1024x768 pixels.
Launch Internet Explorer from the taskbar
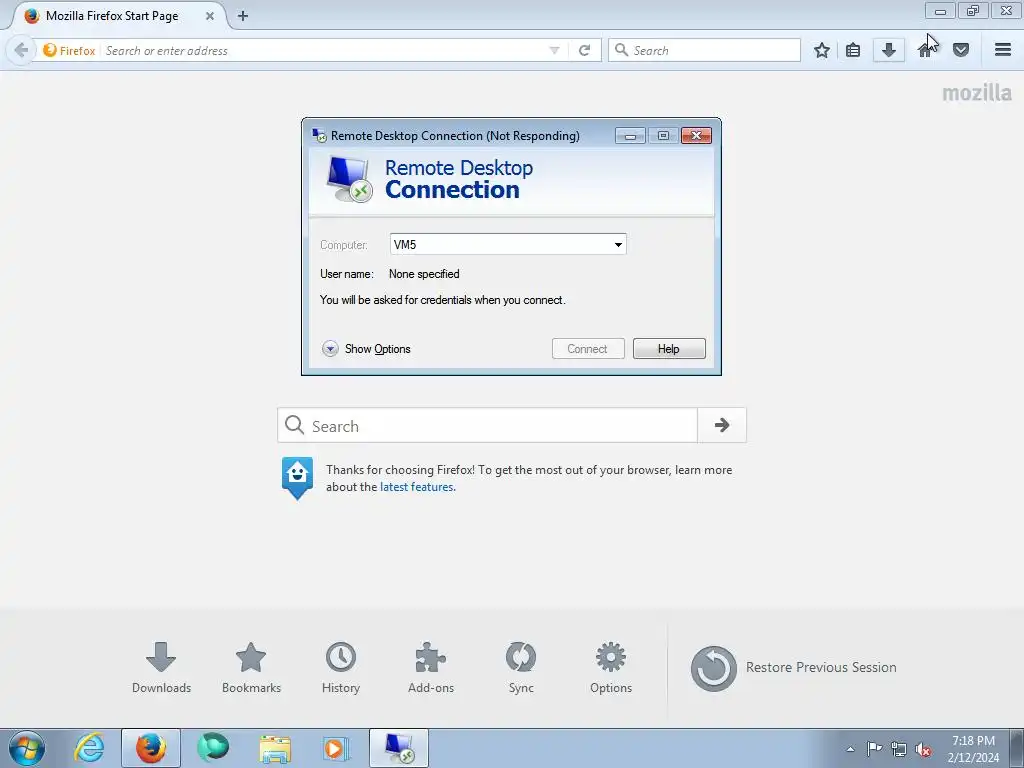[x=89, y=748]
